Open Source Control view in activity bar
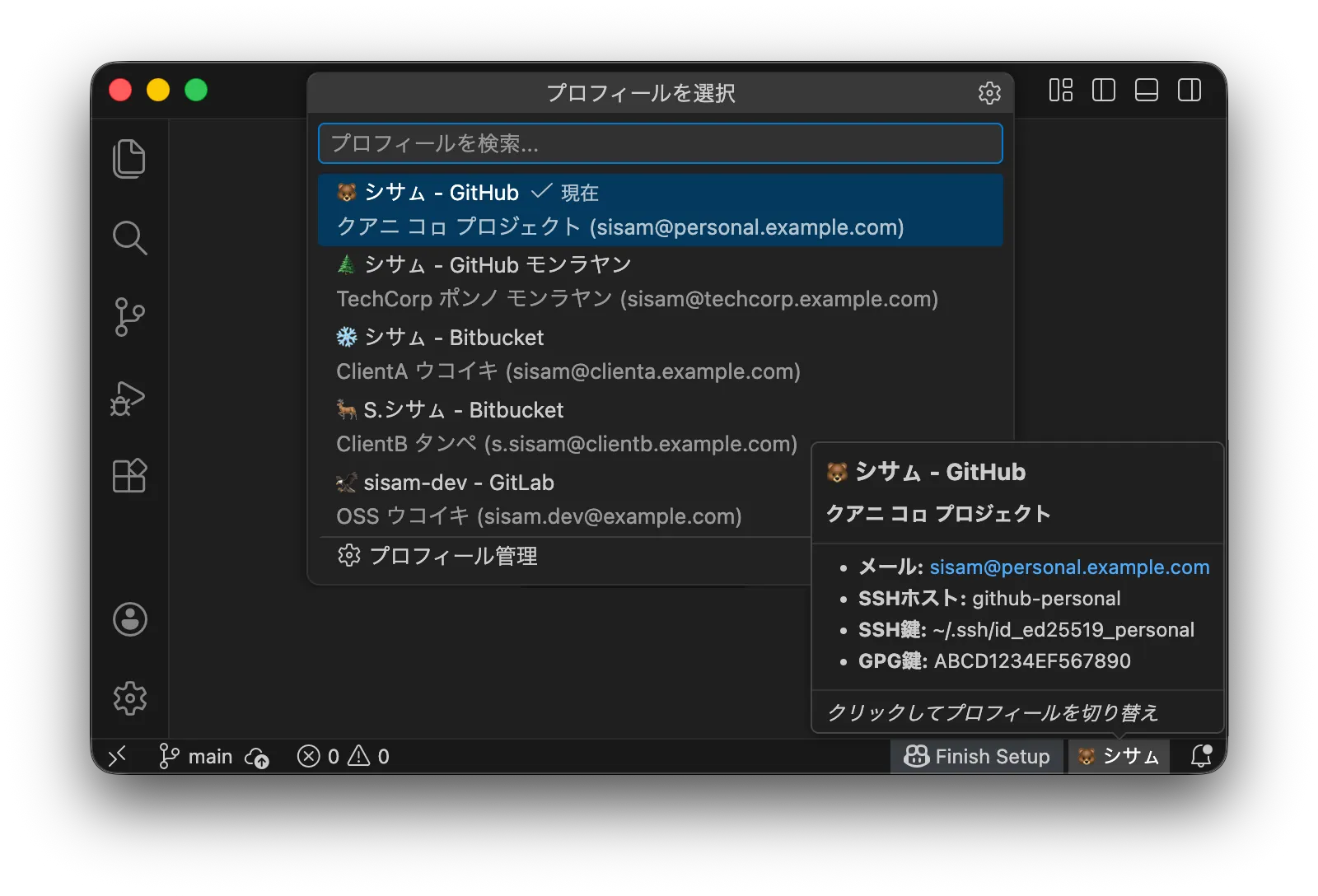This screenshot has width=1318, height=896. click(129, 317)
